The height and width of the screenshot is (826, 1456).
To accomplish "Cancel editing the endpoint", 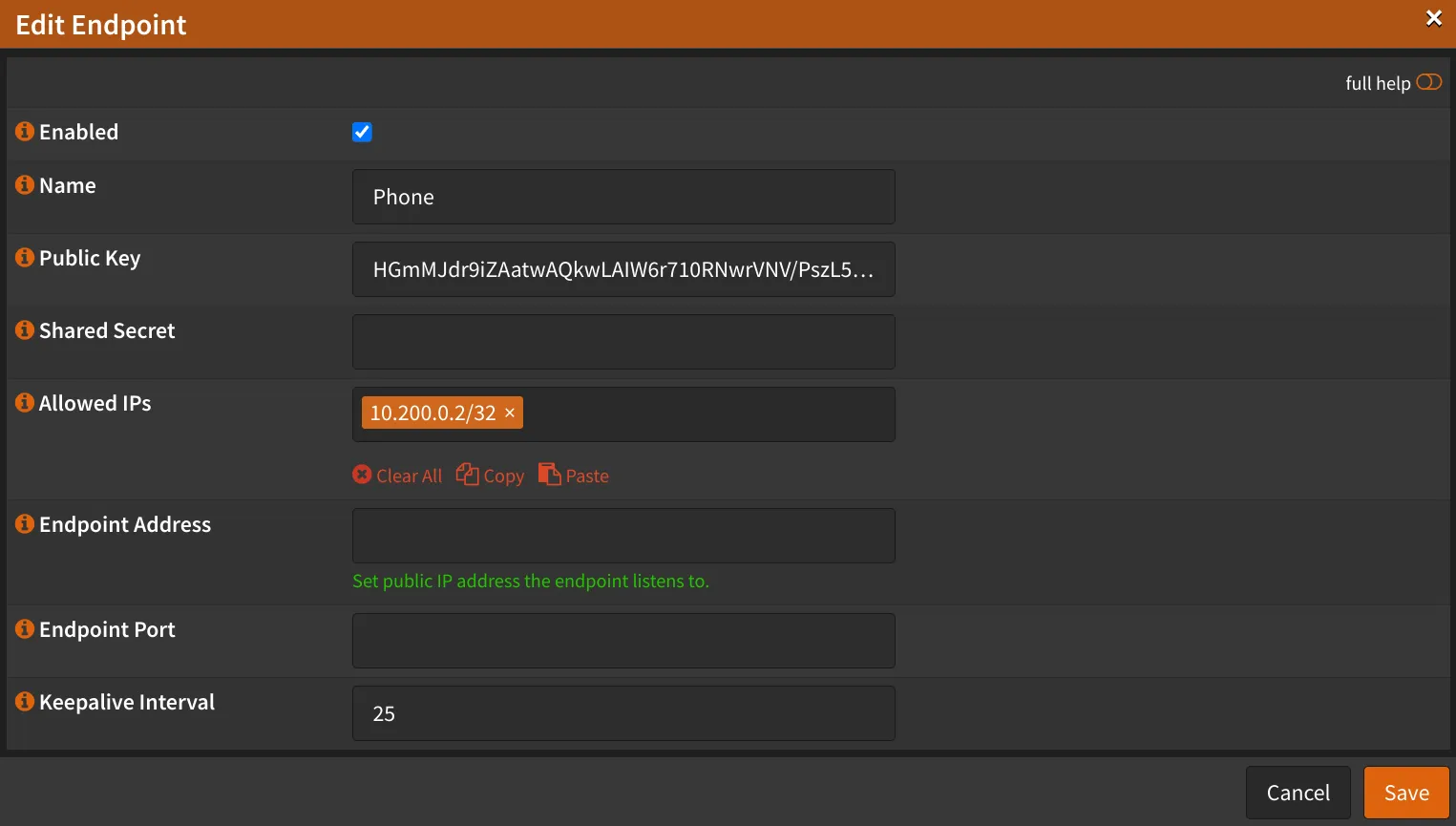I will pyautogui.click(x=1298, y=792).
